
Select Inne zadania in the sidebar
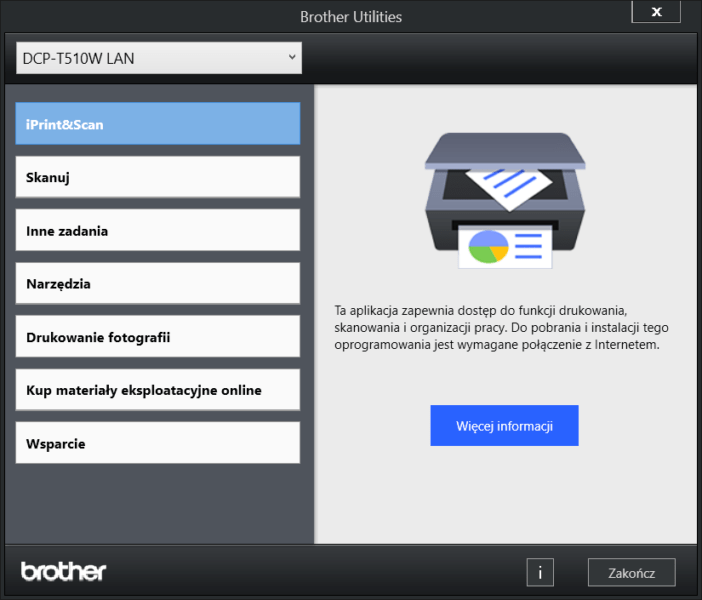[x=158, y=230]
